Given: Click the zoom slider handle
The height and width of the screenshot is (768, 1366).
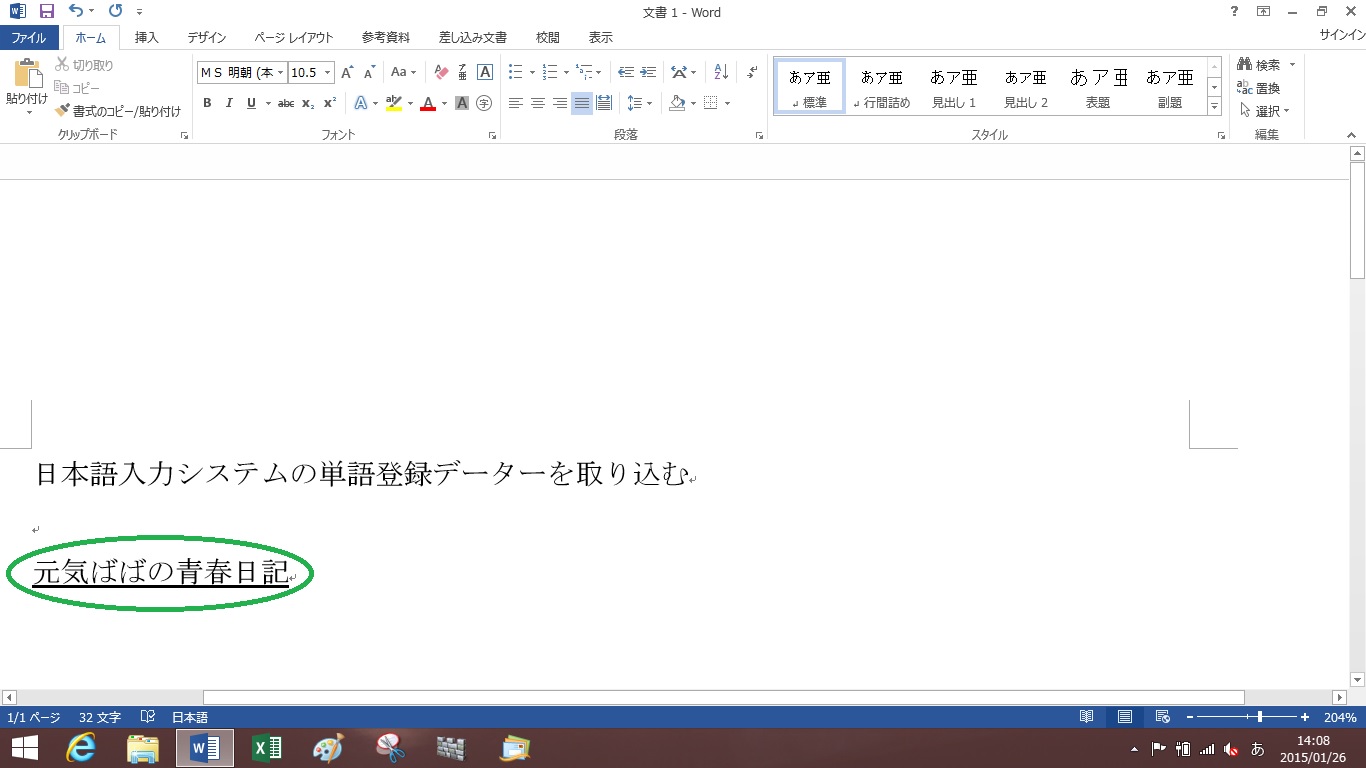Looking at the screenshot, I should pos(1260,717).
